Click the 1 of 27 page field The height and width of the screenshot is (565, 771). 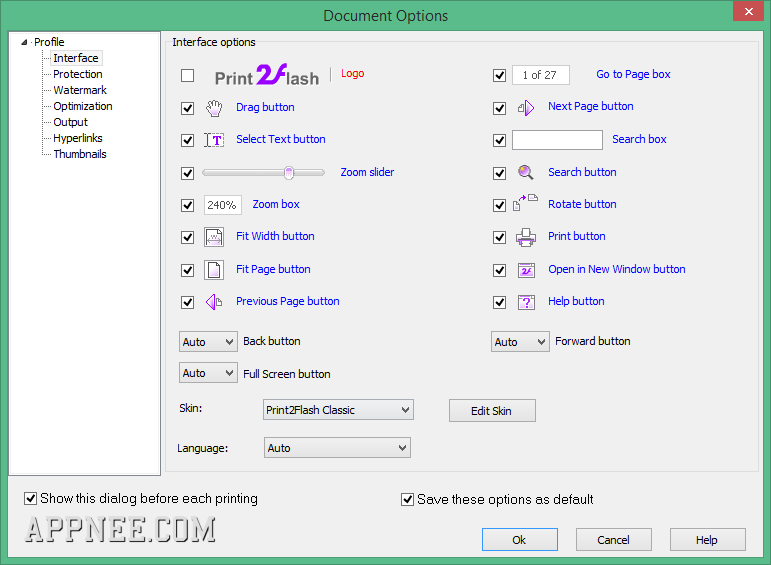point(540,75)
